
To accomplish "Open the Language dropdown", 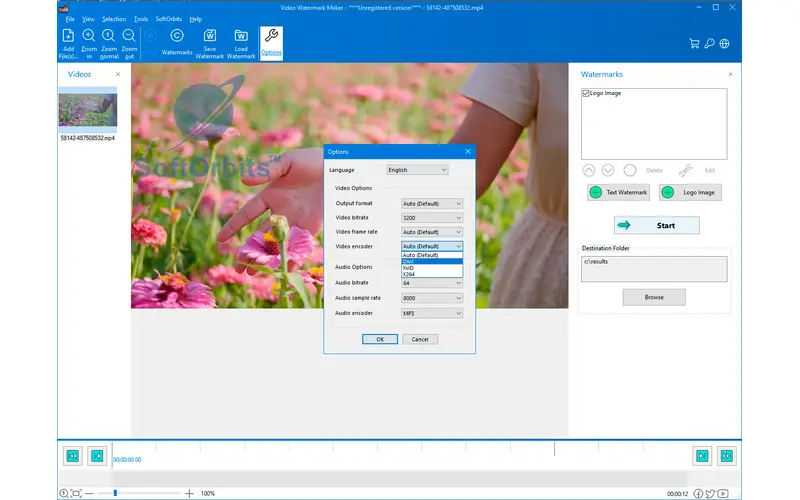I will tap(417, 170).
